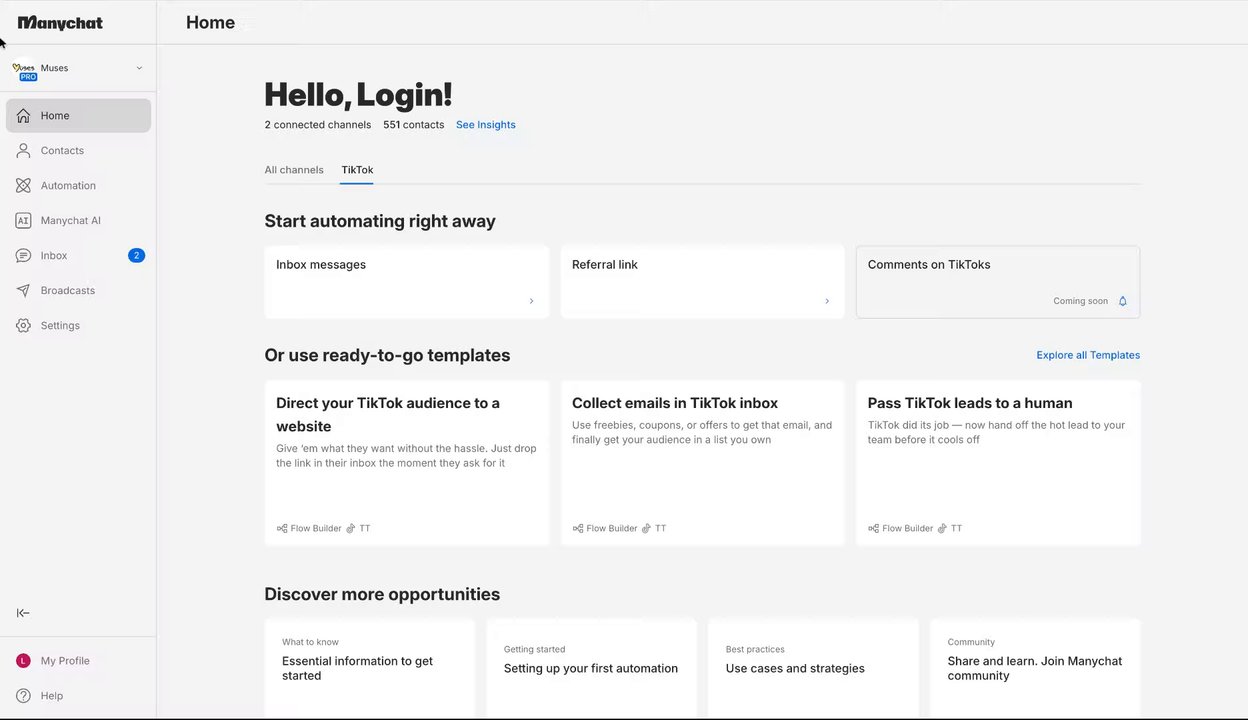This screenshot has width=1248, height=720.
Task: Click the TT icon on website template card
Action: pyautogui.click(x=351, y=529)
